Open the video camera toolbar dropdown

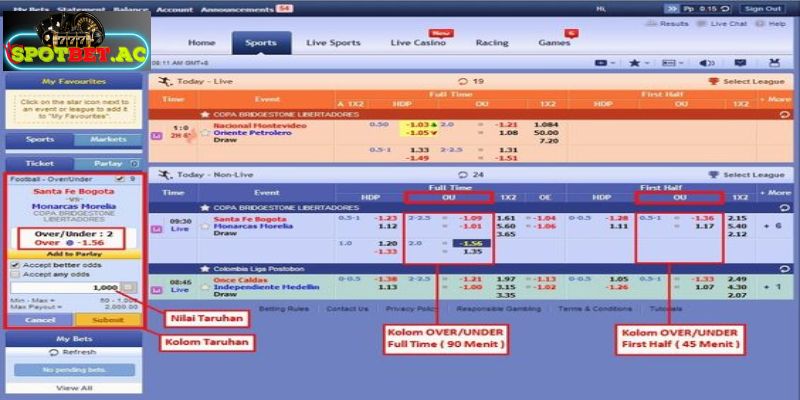pos(605,63)
